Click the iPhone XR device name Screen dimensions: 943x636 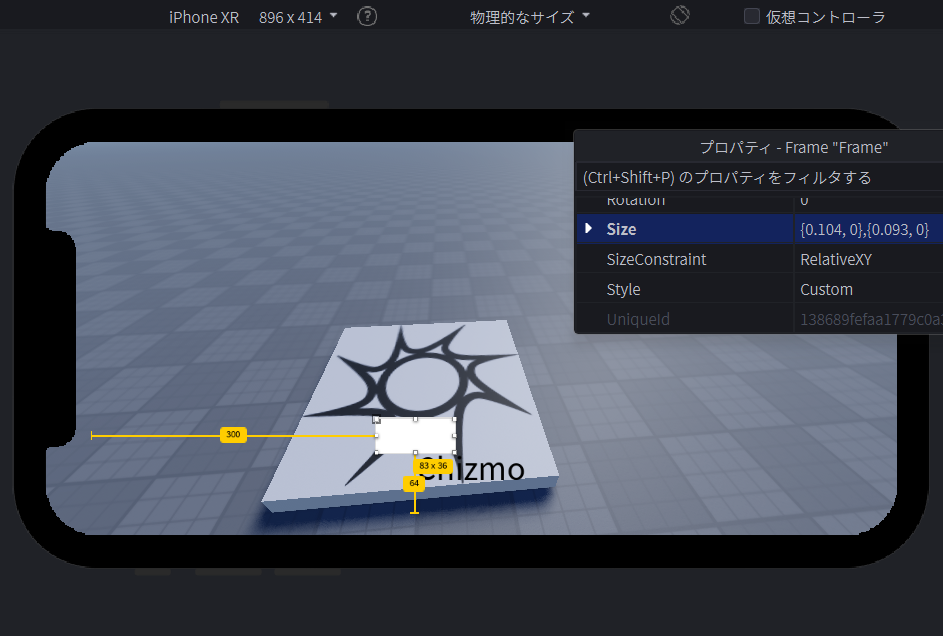(204, 17)
